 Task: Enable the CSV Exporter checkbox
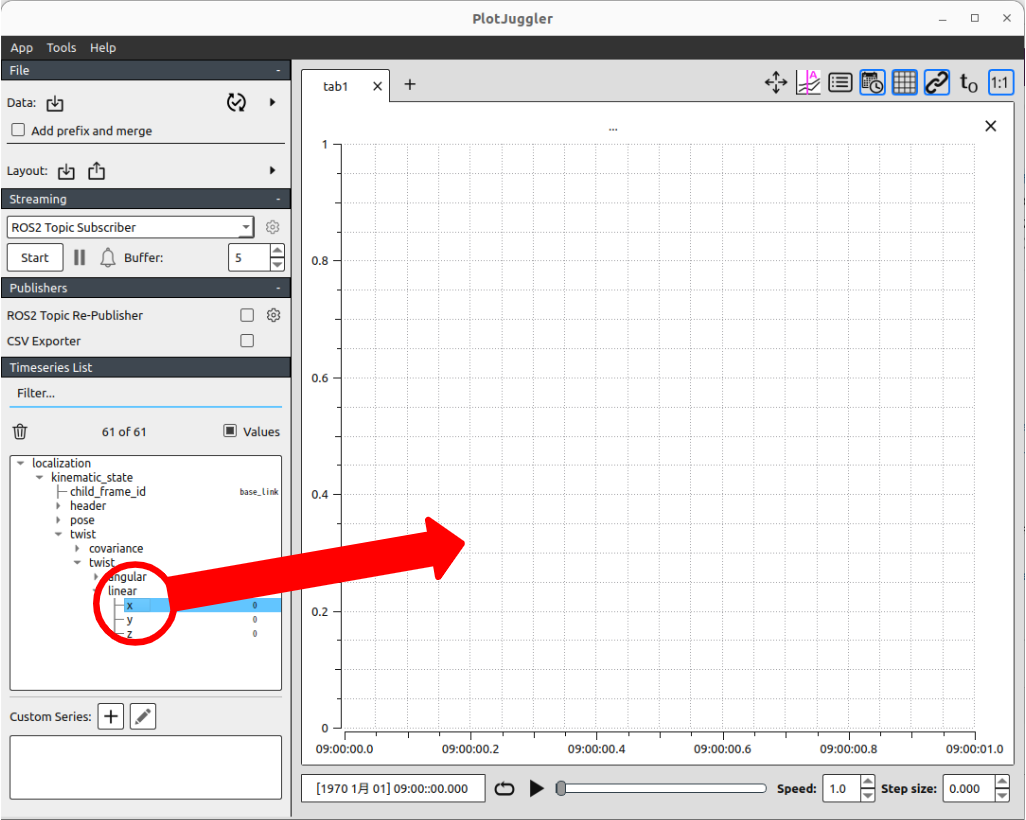tap(247, 341)
